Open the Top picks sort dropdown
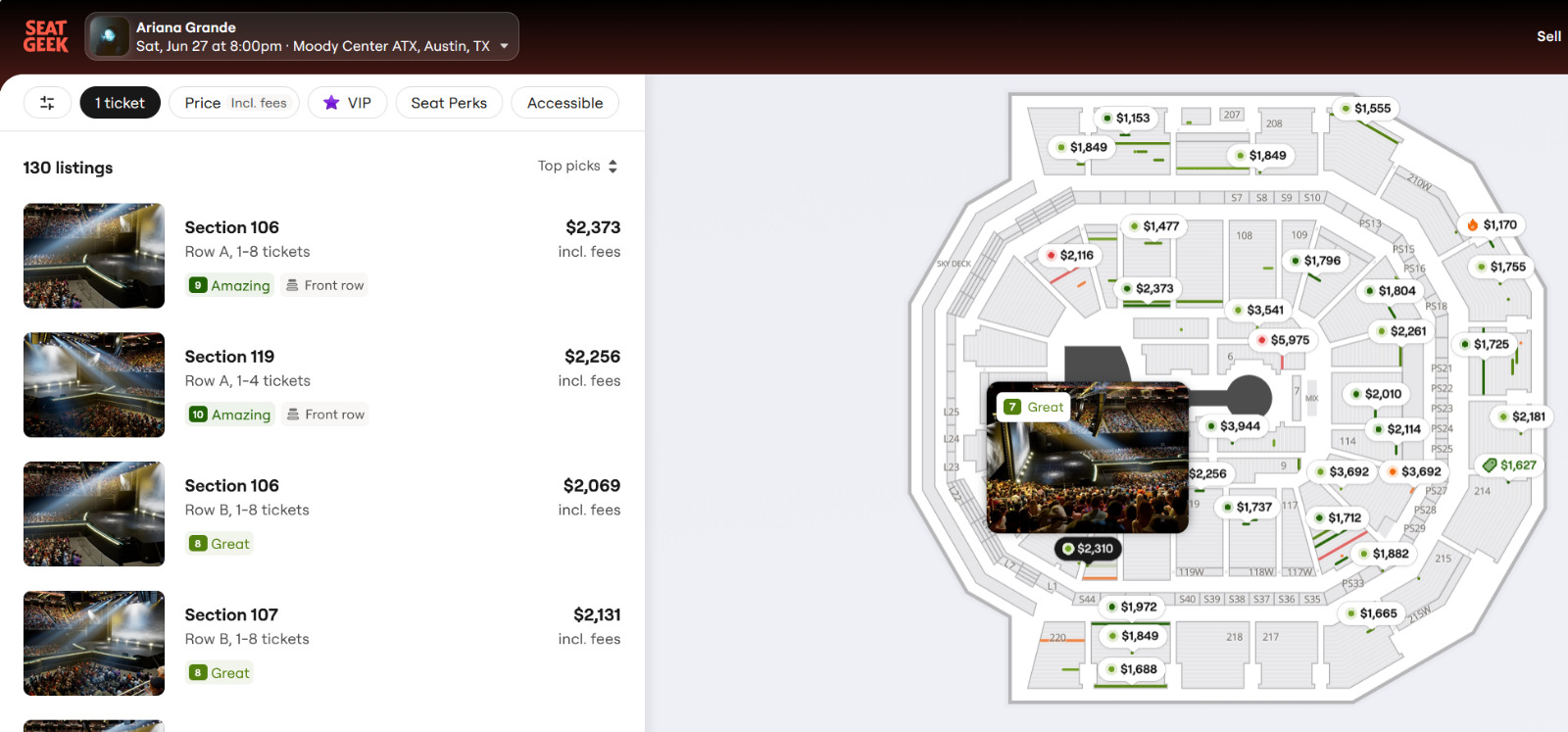The height and width of the screenshot is (732, 1568). point(578,166)
